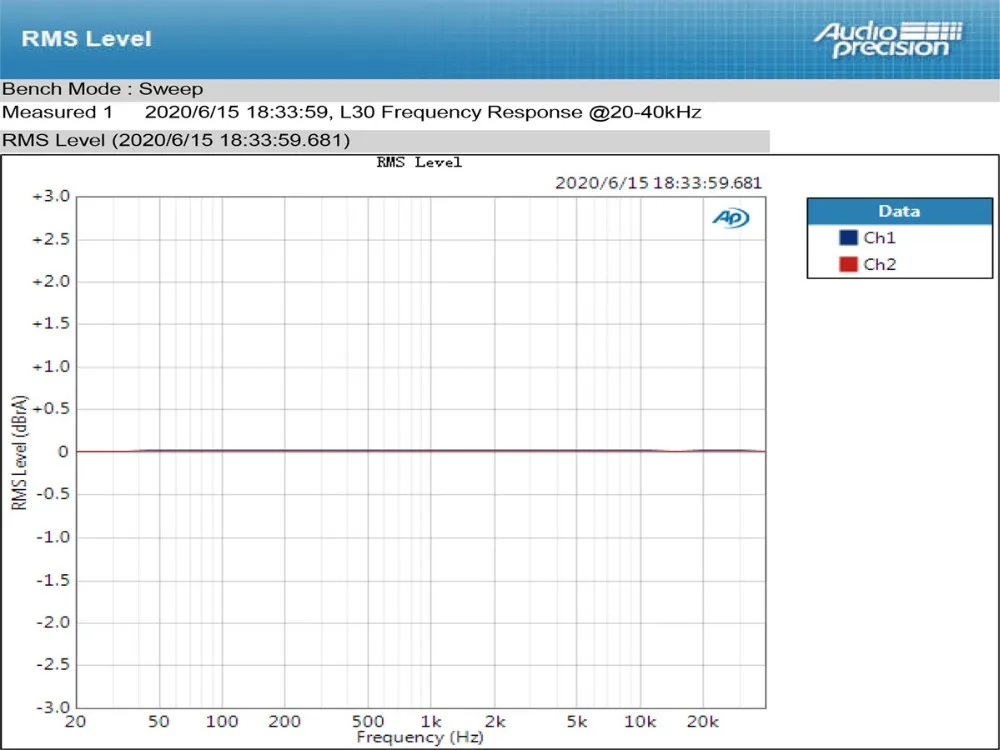
Task: Click the -1.5 y-axis value
Action: 53,580
